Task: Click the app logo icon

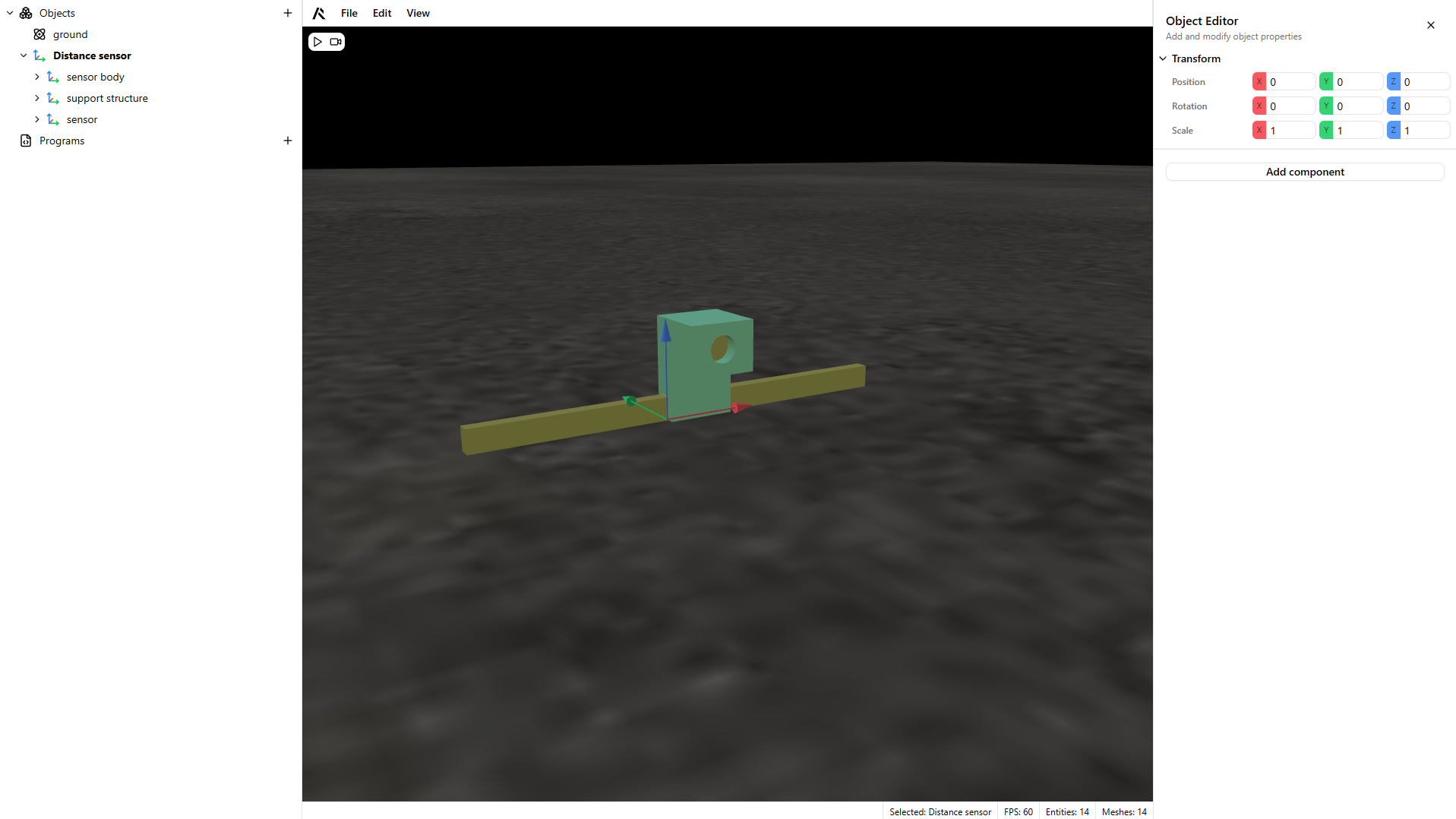Action: (x=319, y=13)
